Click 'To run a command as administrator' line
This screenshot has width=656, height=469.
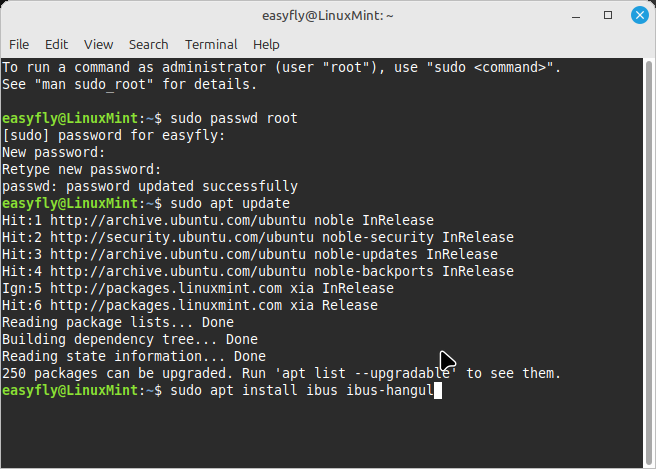(x=282, y=67)
